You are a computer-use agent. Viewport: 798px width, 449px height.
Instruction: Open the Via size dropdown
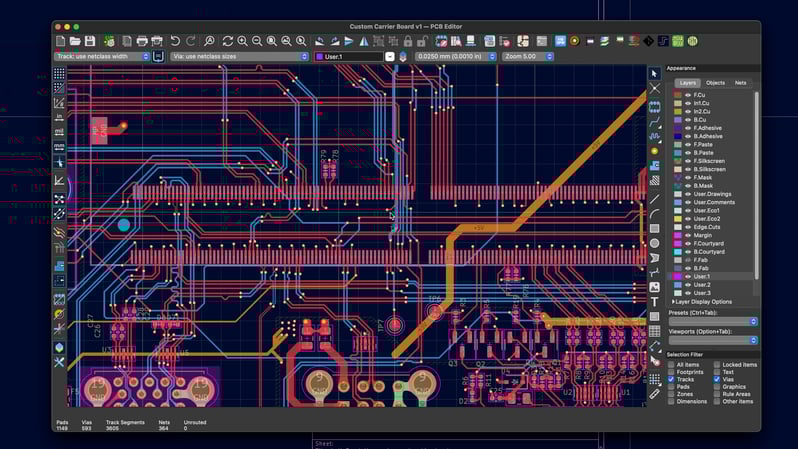[x=240, y=57]
